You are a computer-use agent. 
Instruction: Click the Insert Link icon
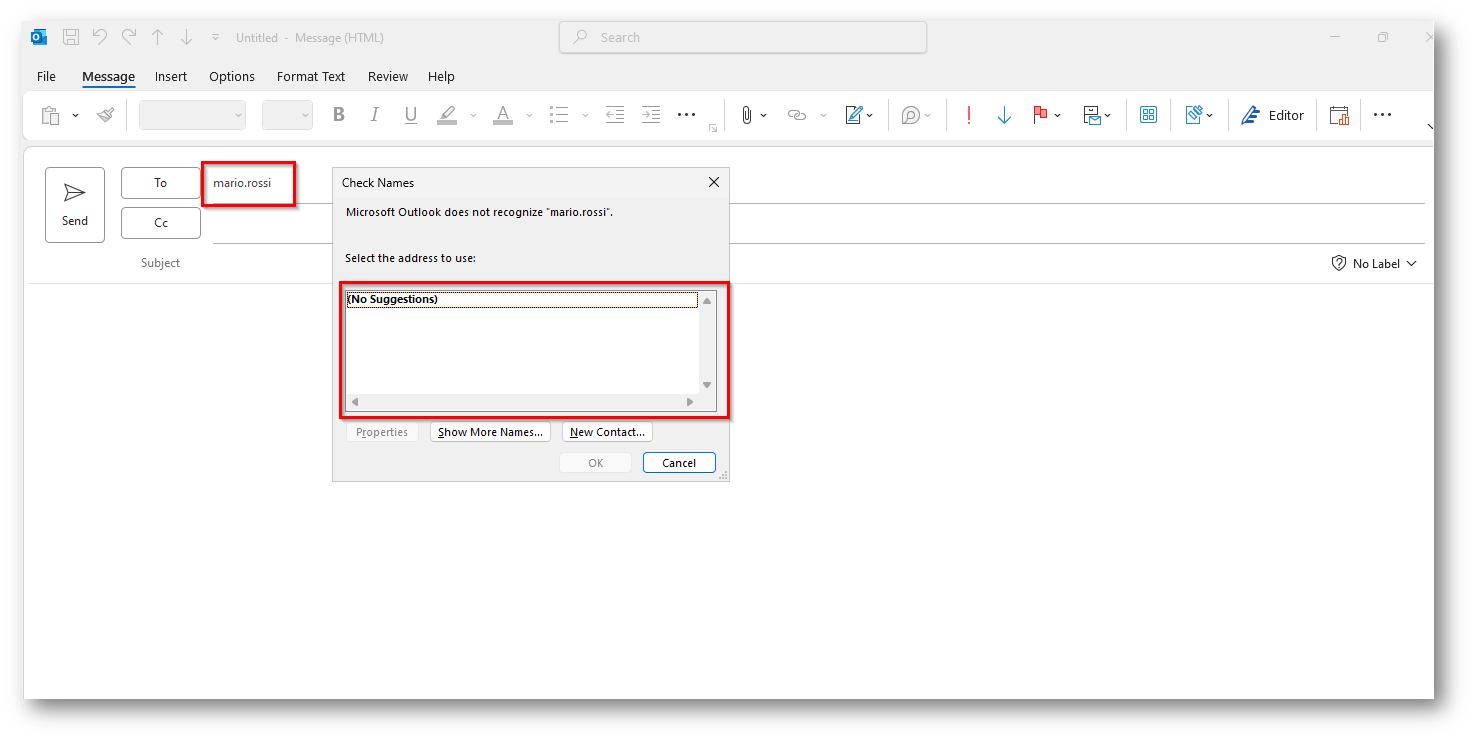[x=797, y=115]
